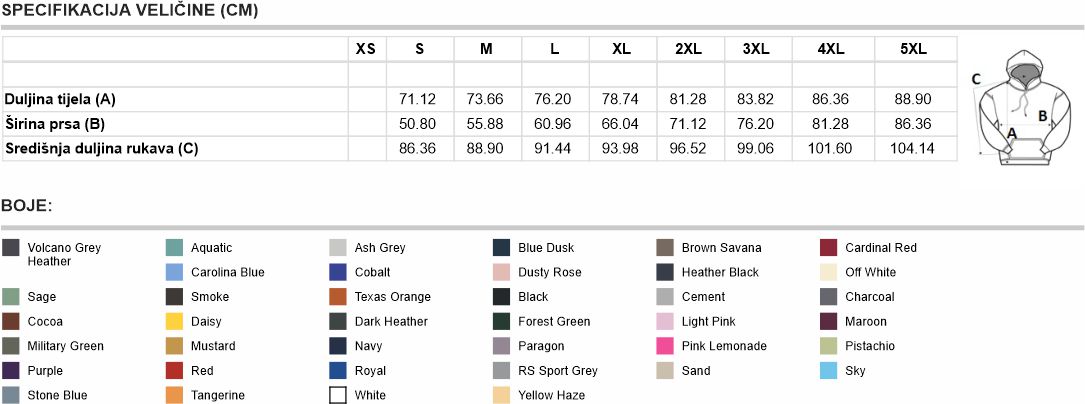Image resolution: width=1085 pixels, height=404 pixels.
Task: Select the Sky blue color swatch
Action: [x=828, y=371]
